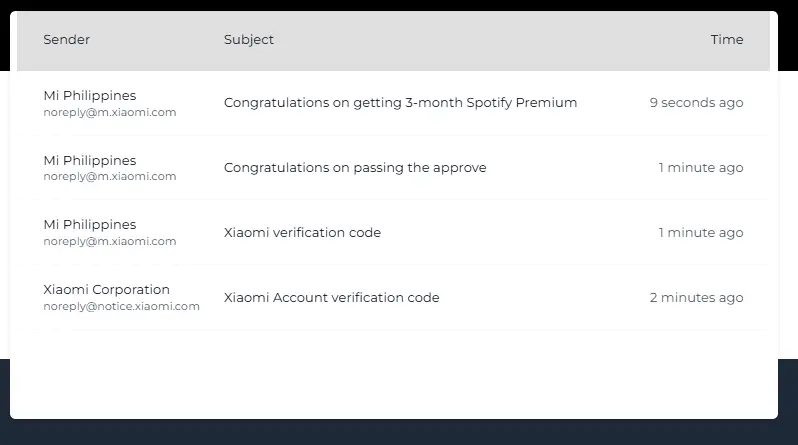
Task: Click the empty area below the email list
Action: pos(393,374)
